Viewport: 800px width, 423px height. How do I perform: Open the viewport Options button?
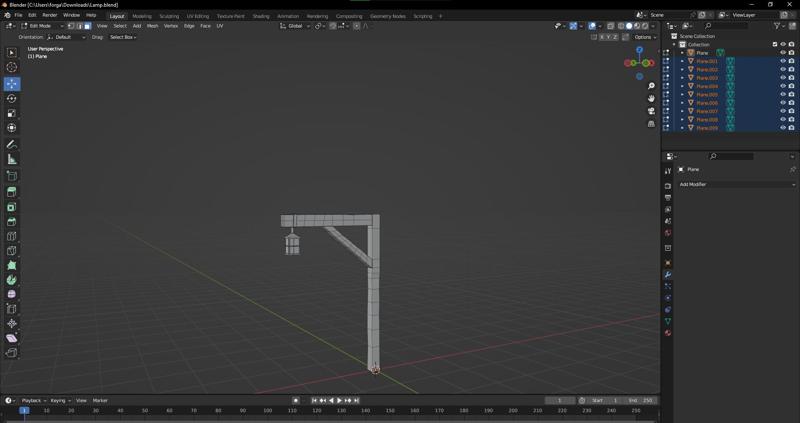click(645, 37)
